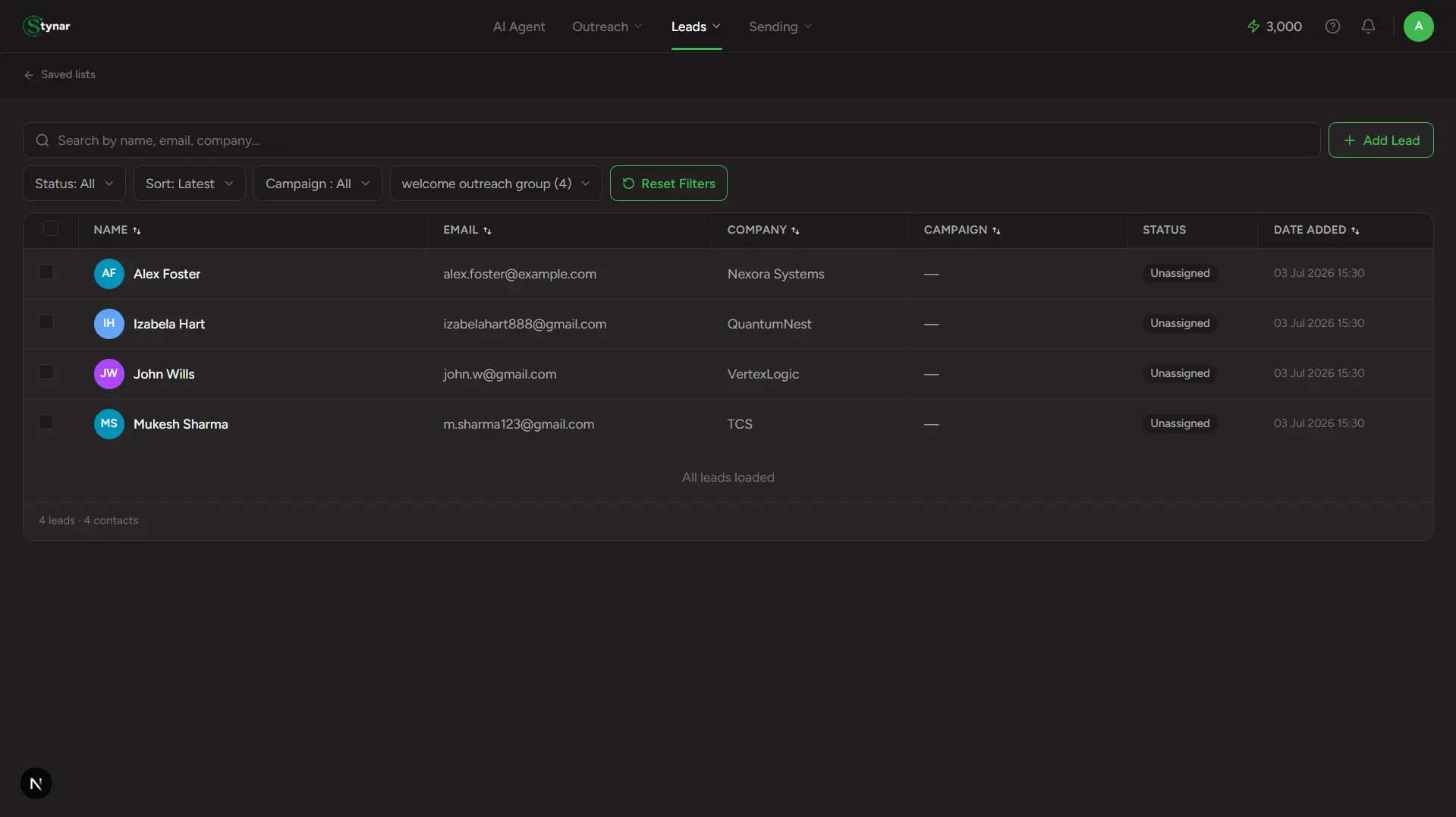Open the Status: All dropdown

click(x=74, y=184)
